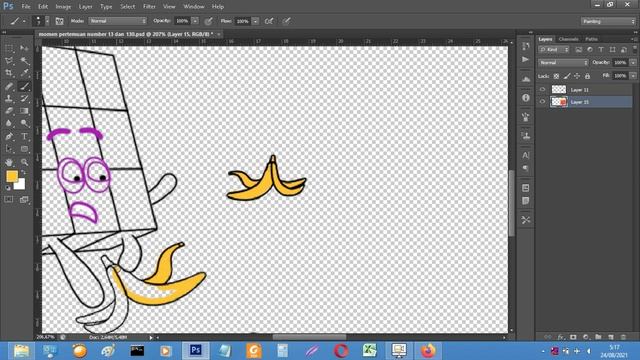Screen dimensions: 640x360
Task: Open the Painting workspace dropdown
Action: point(608,21)
